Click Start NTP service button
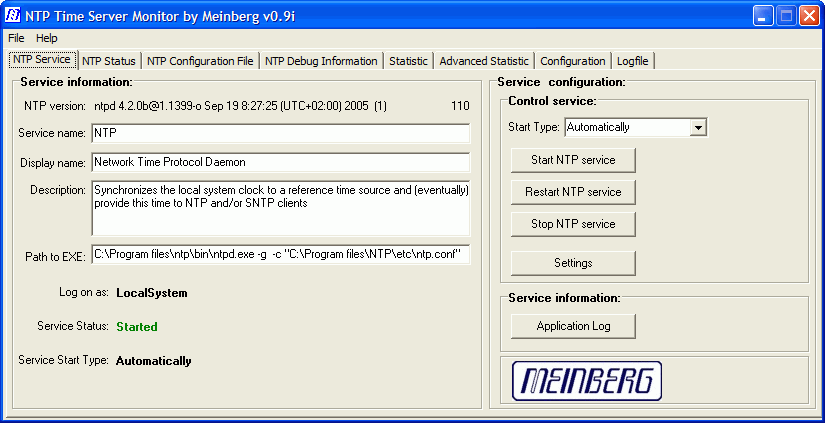This screenshot has height=423, width=825. coord(573,160)
